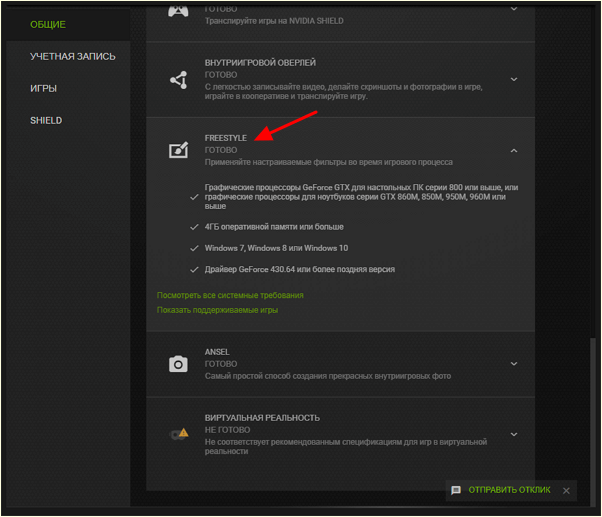
Task: Click checkmark beside 4ГБ memory requirement
Action: [194, 227]
